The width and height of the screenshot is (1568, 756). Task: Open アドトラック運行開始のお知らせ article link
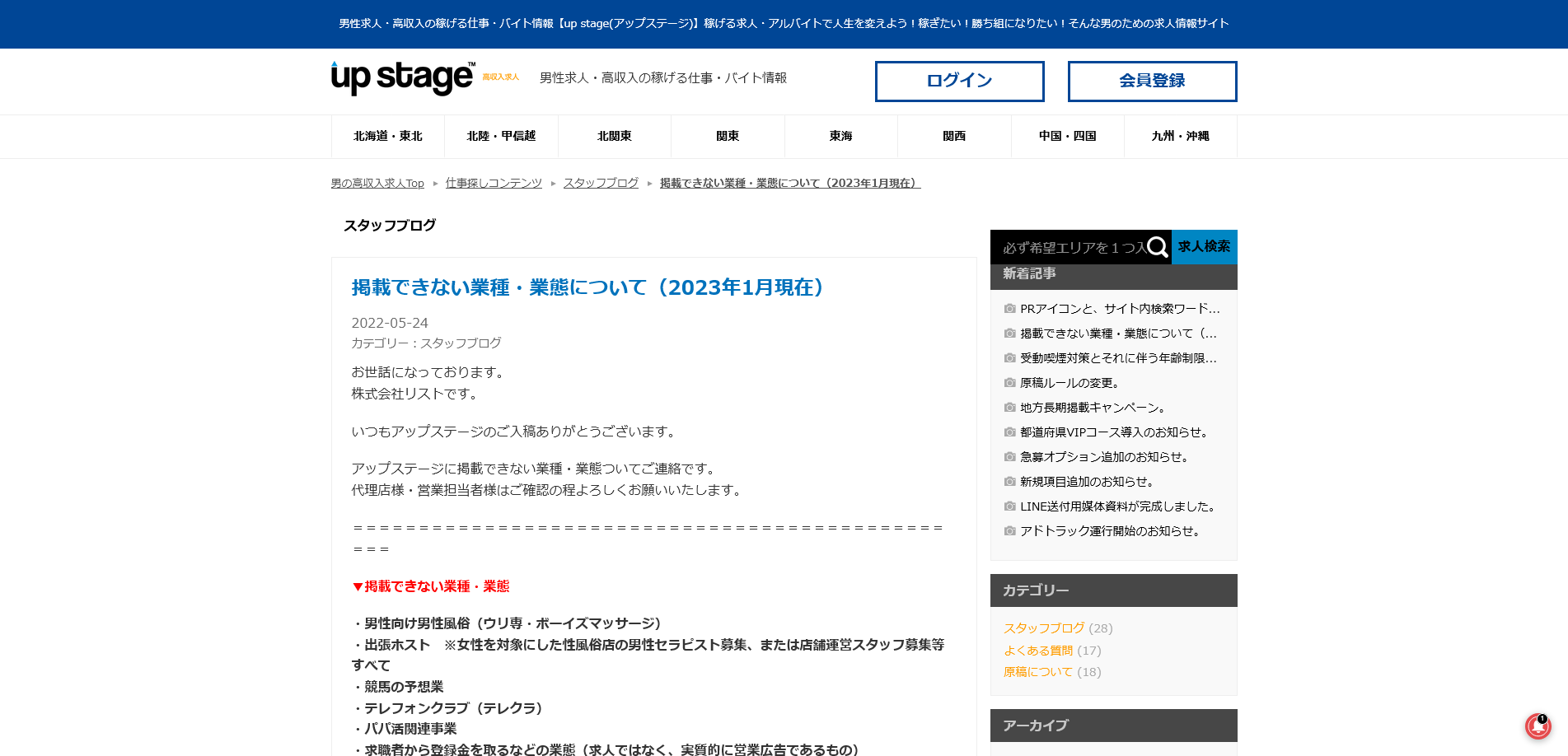point(1110,531)
